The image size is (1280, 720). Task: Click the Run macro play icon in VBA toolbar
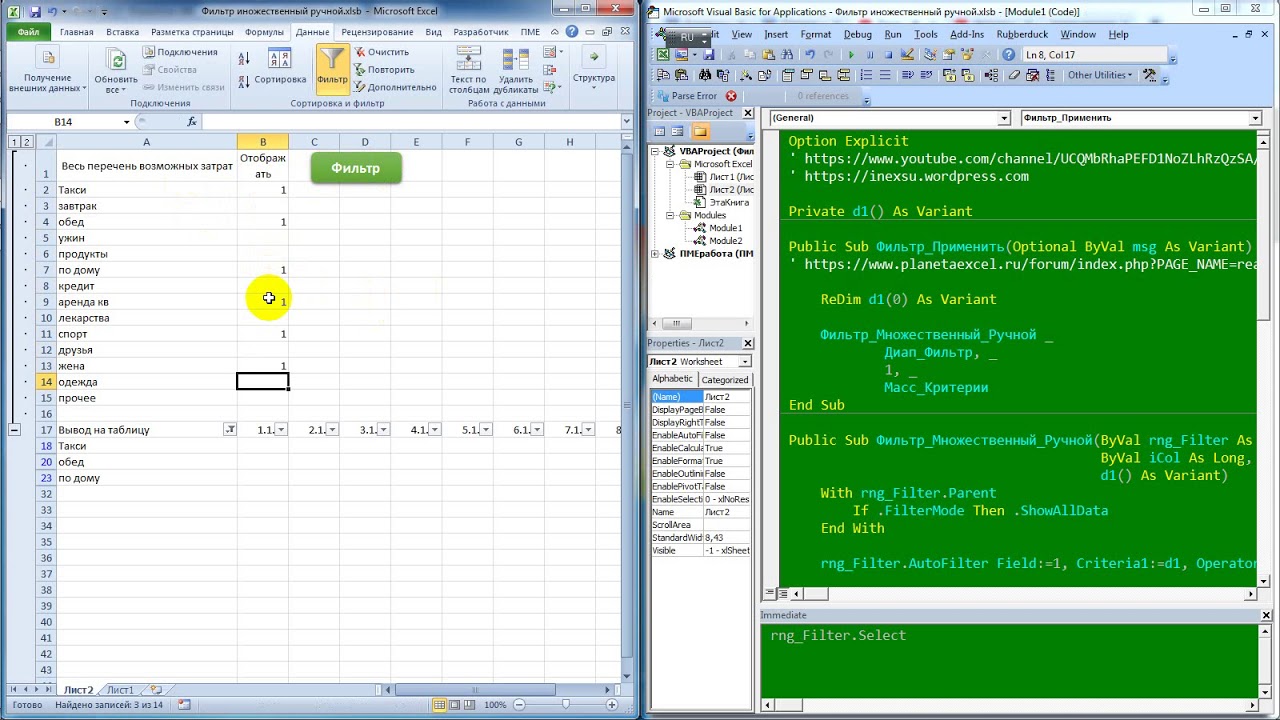851,55
